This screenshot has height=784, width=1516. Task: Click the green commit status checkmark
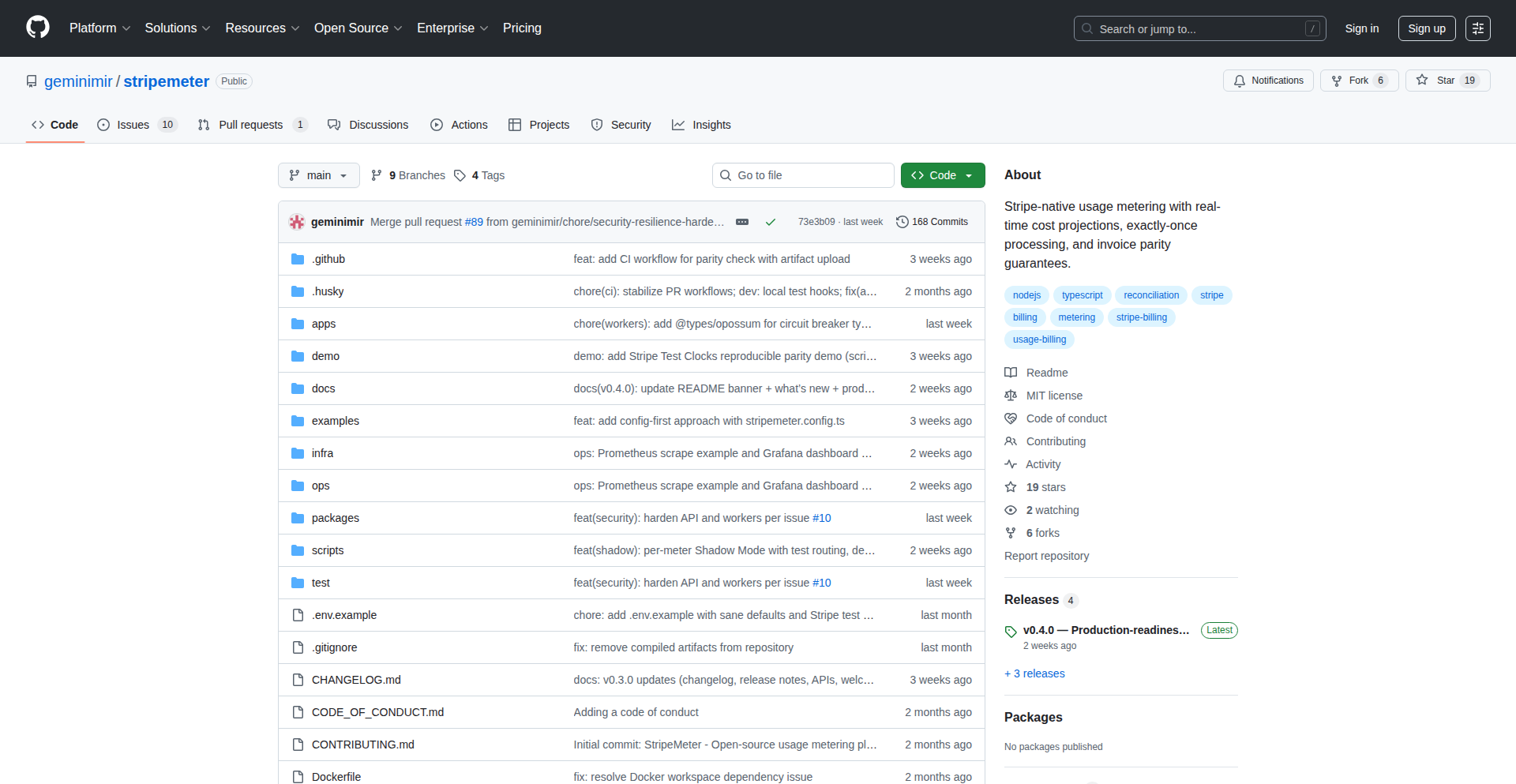pyautogui.click(x=770, y=223)
